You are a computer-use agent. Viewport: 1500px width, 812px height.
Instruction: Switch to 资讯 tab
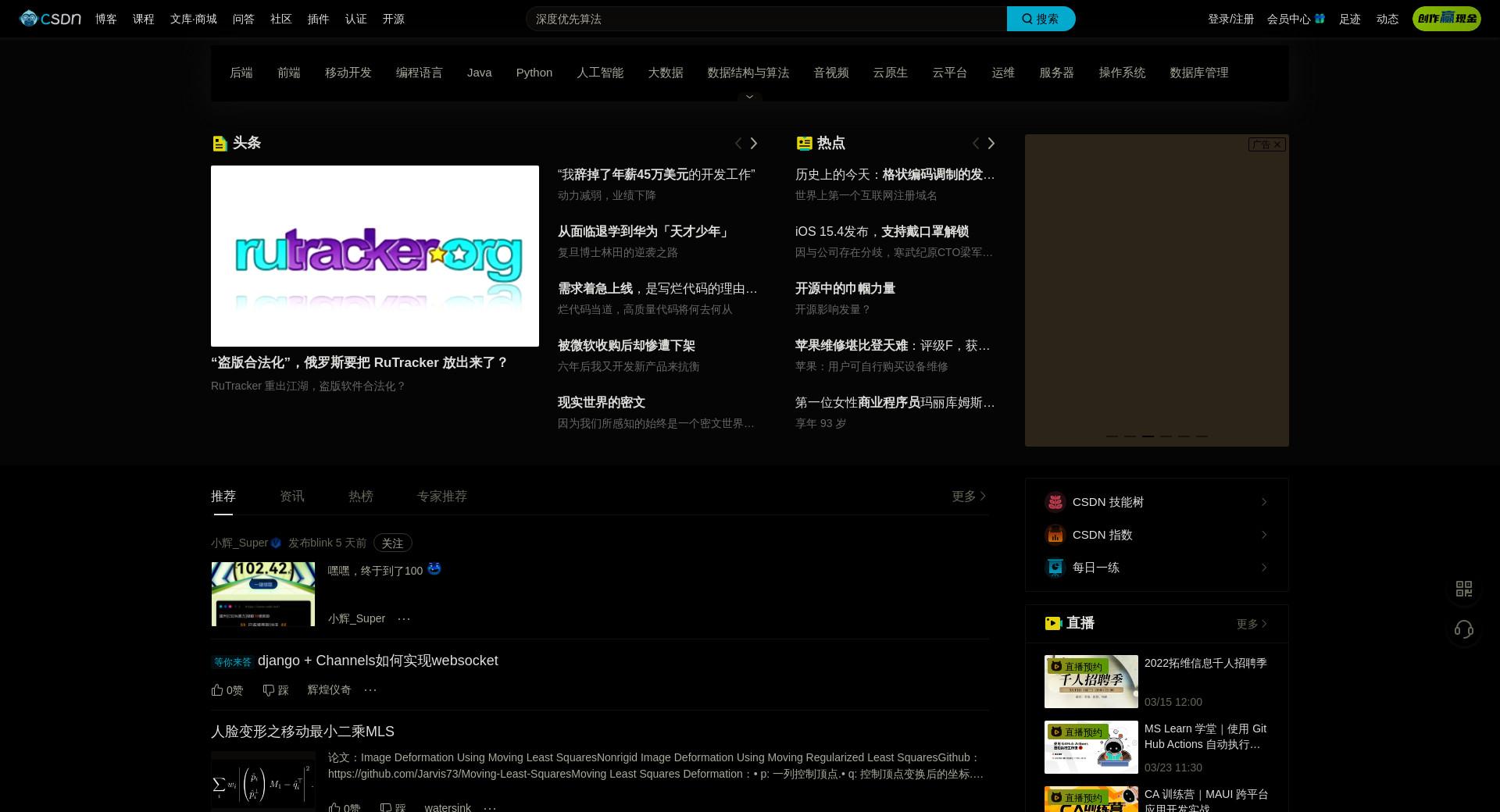click(x=292, y=496)
